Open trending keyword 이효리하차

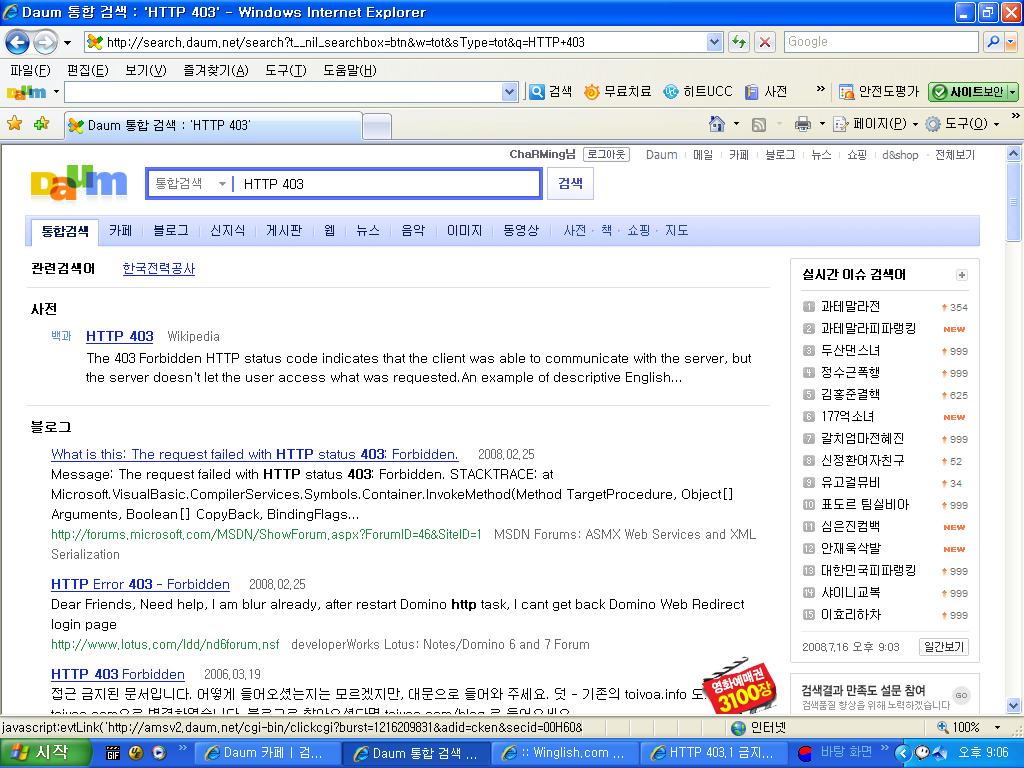coord(851,615)
